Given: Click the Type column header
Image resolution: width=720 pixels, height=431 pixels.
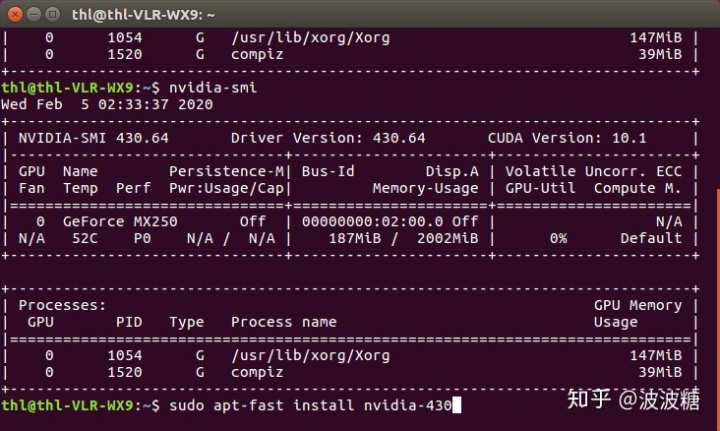Looking at the screenshot, I should pyautogui.click(x=186, y=322).
